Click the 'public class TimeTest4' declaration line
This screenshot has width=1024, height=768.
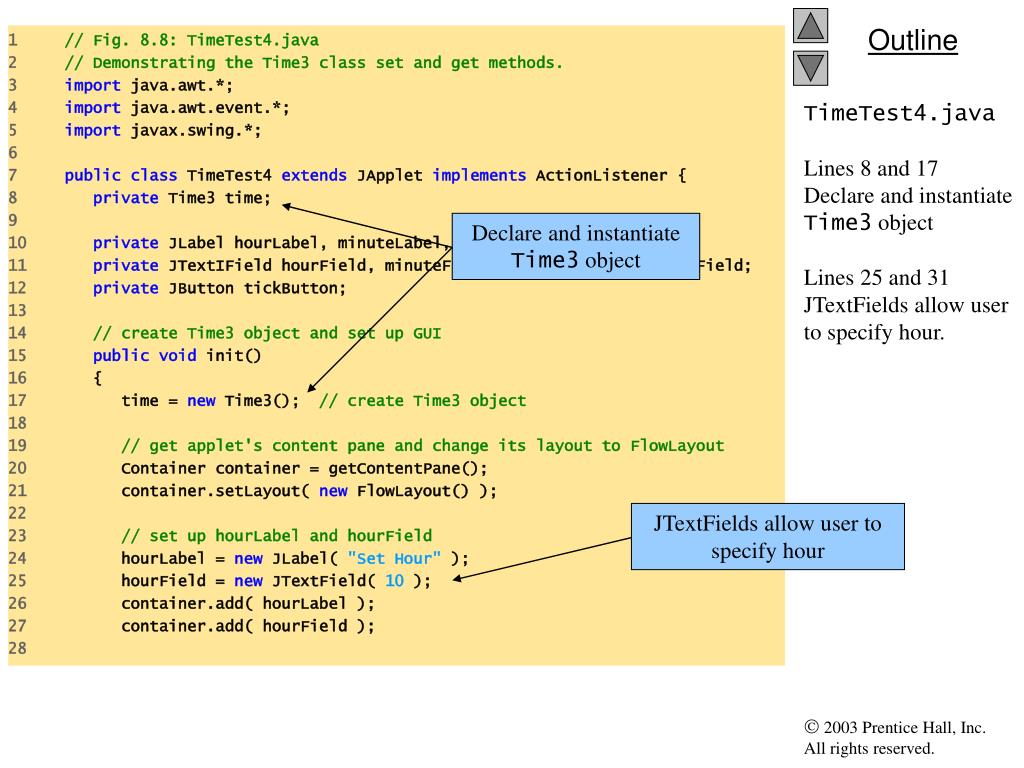(x=375, y=175)
